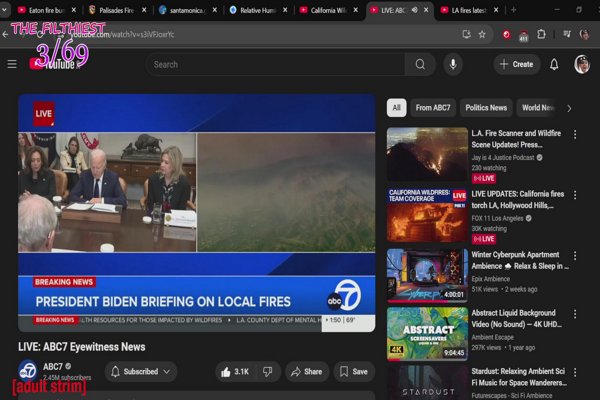Click the install/cast icon in the address bar

point(466,34)
